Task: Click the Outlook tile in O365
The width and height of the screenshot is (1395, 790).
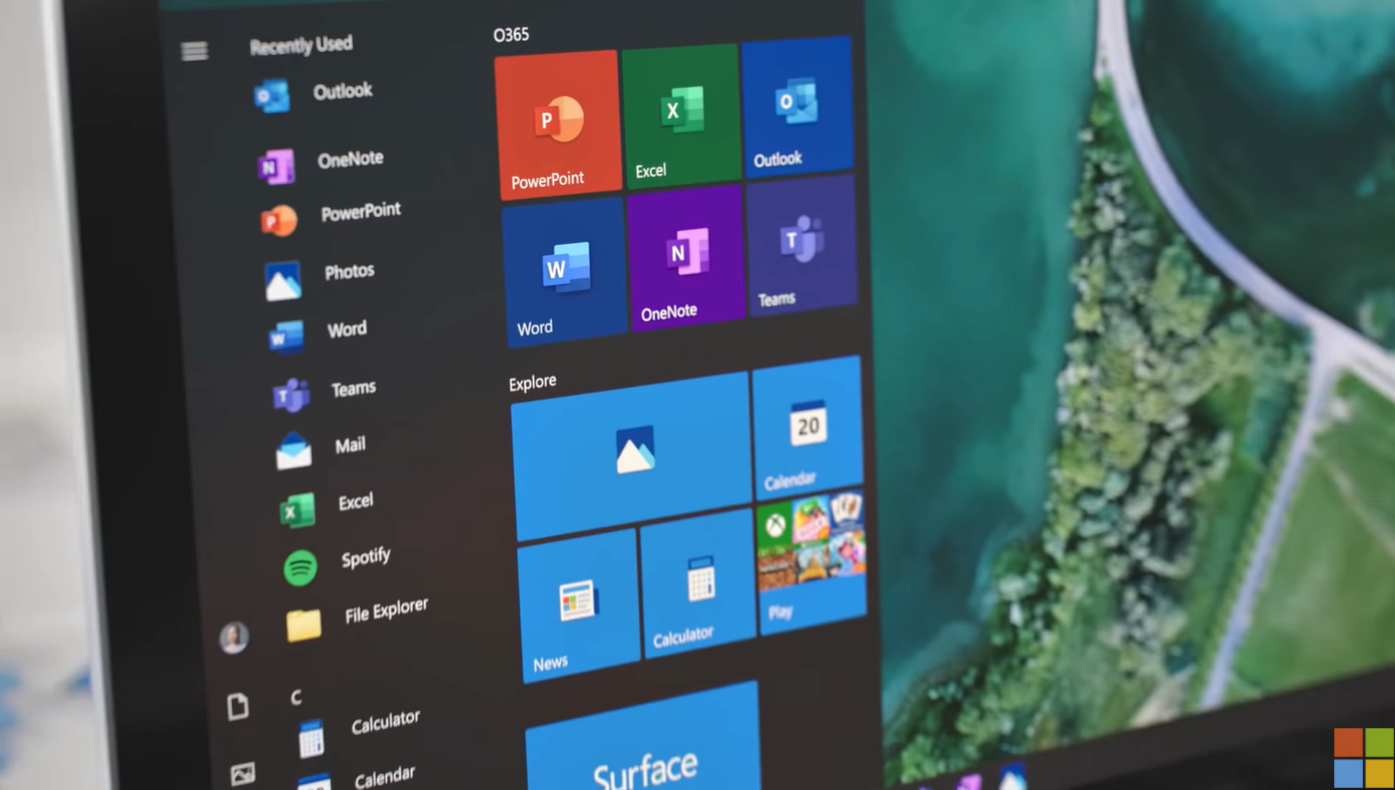Action: pyautogui.click(x=798, y=106)
